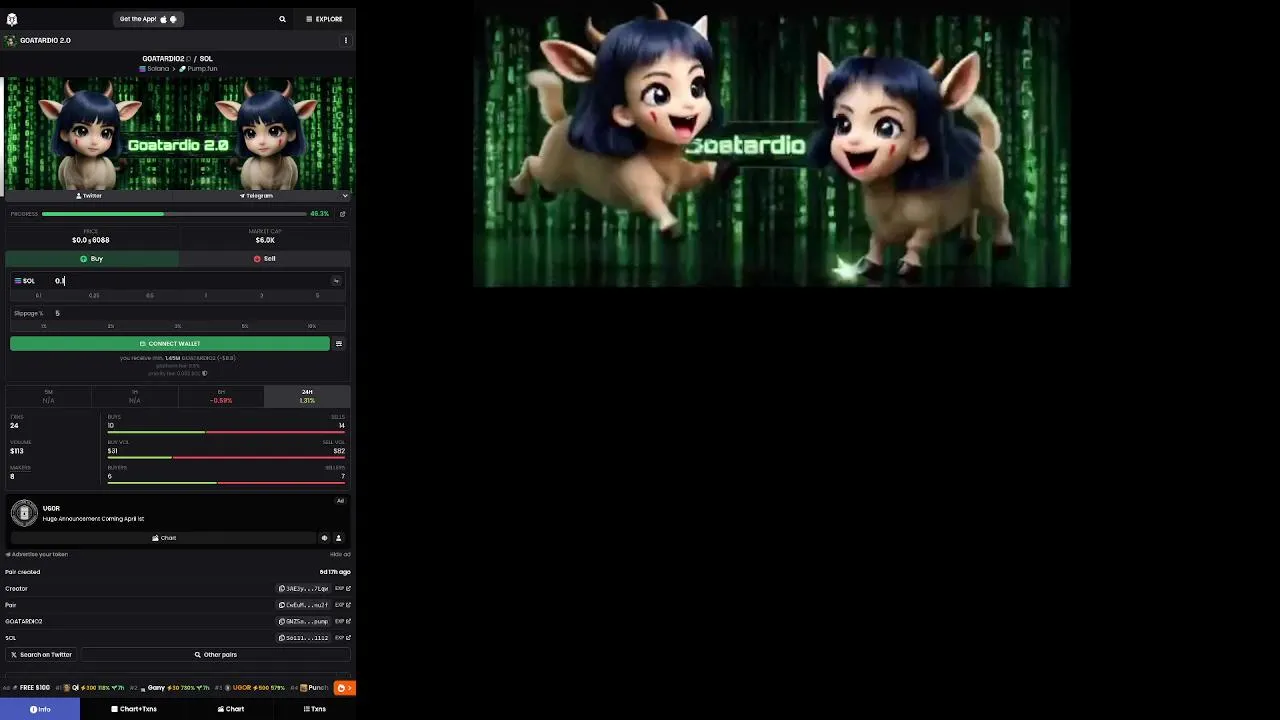Copy the SOL address So111...1112
1280x720 pixels.
304,638
